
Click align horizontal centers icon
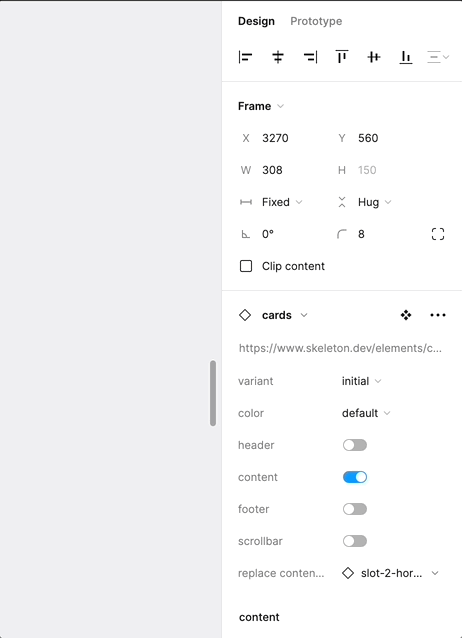[278, 57]
